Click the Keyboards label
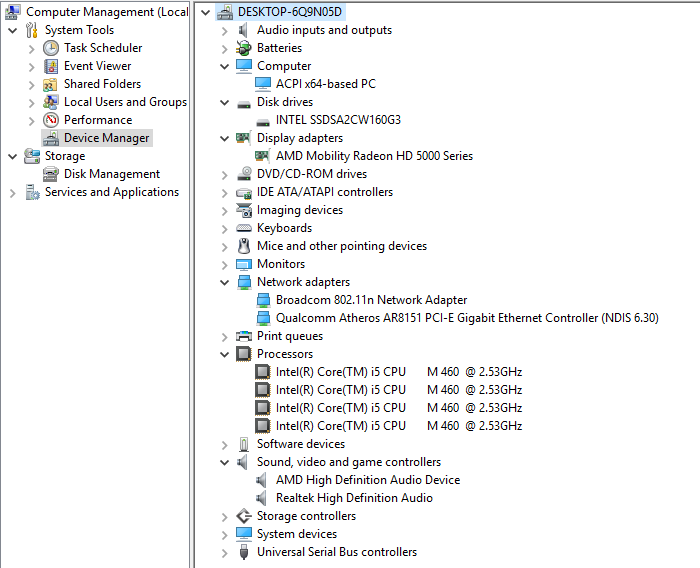The height and width of the screenshot is (568, 700). (x=284, y=228)
